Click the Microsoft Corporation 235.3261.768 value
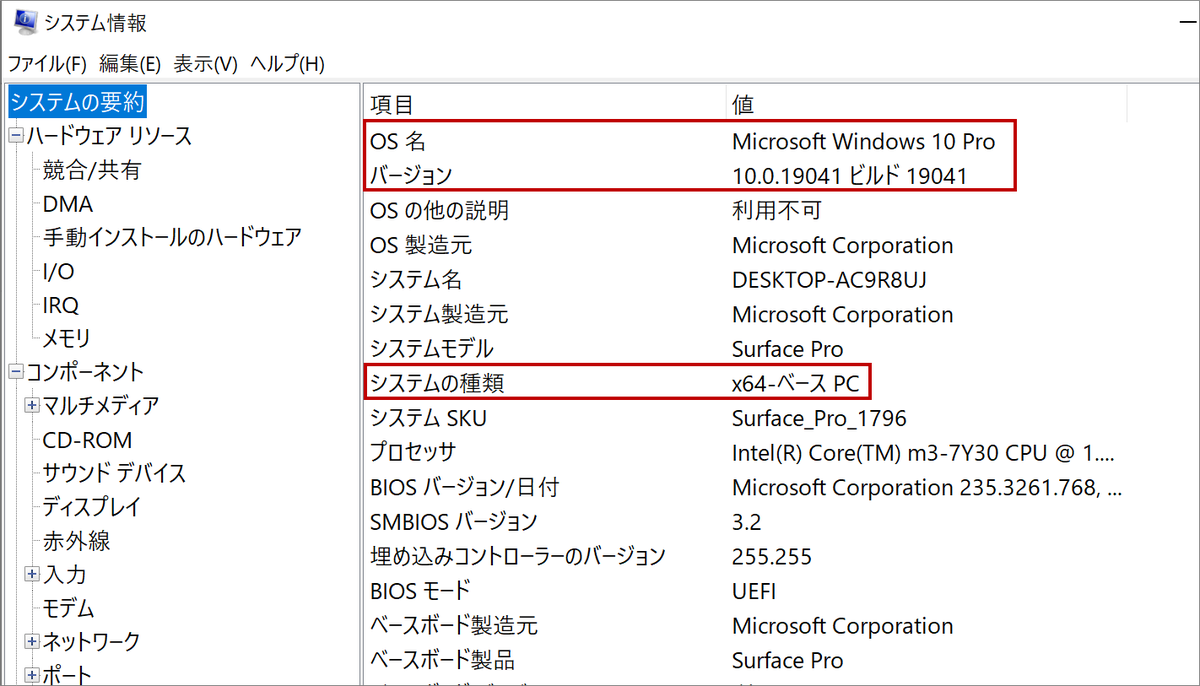This screenshot has height=686, width=1200. point(927,487)
